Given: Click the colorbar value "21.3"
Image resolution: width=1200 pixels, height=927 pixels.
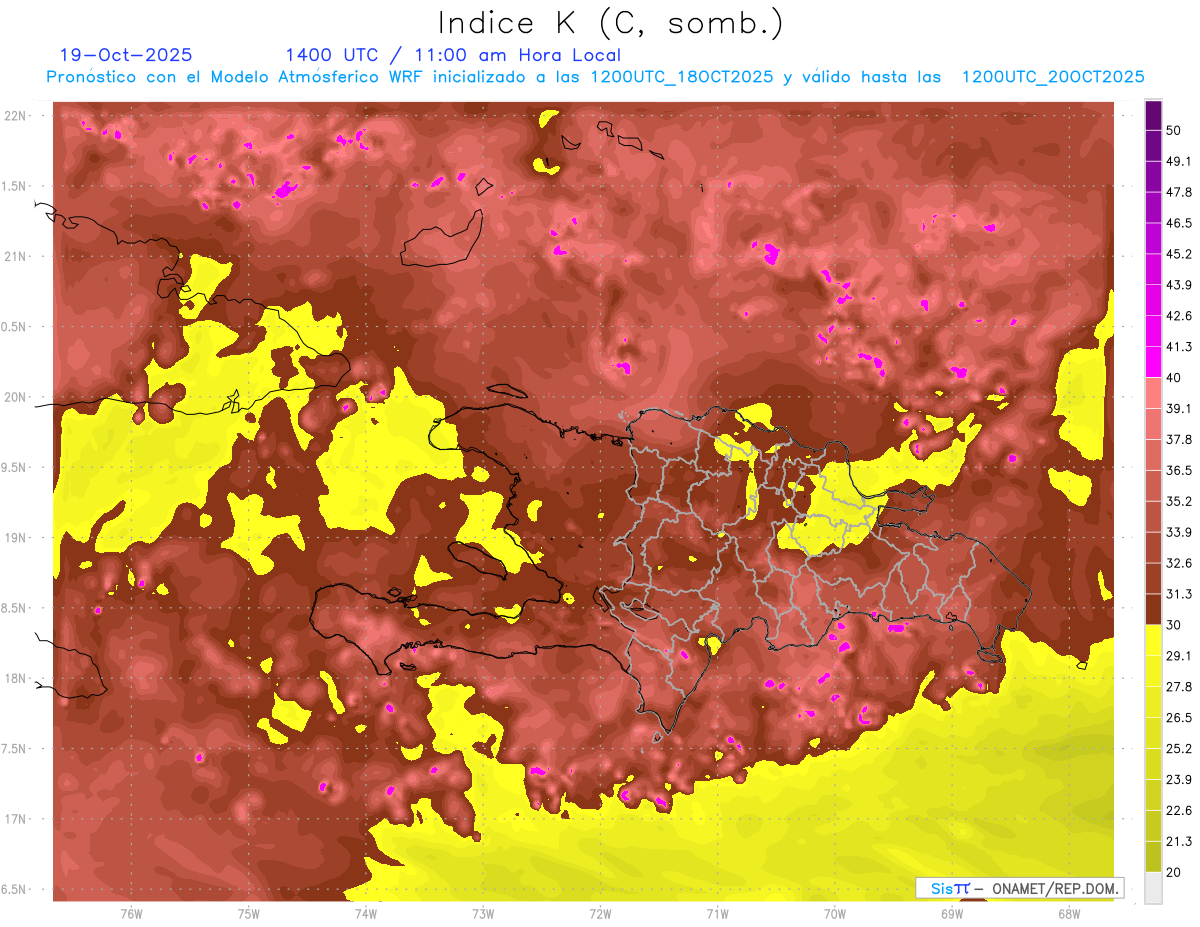Looking at the screenshot, I should [1180, 841].
